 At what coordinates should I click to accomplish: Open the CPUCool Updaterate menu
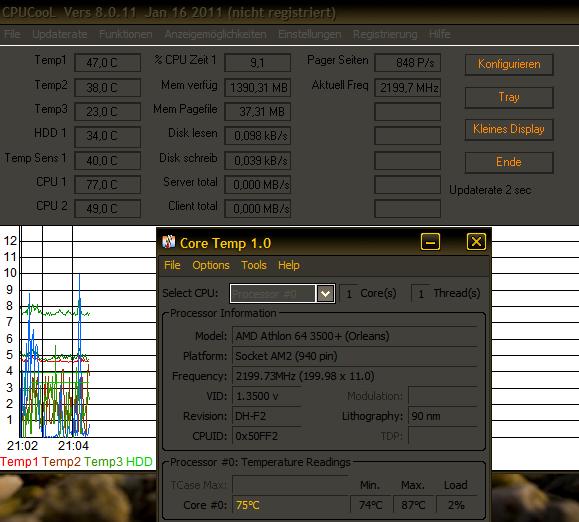coord(60,34)
